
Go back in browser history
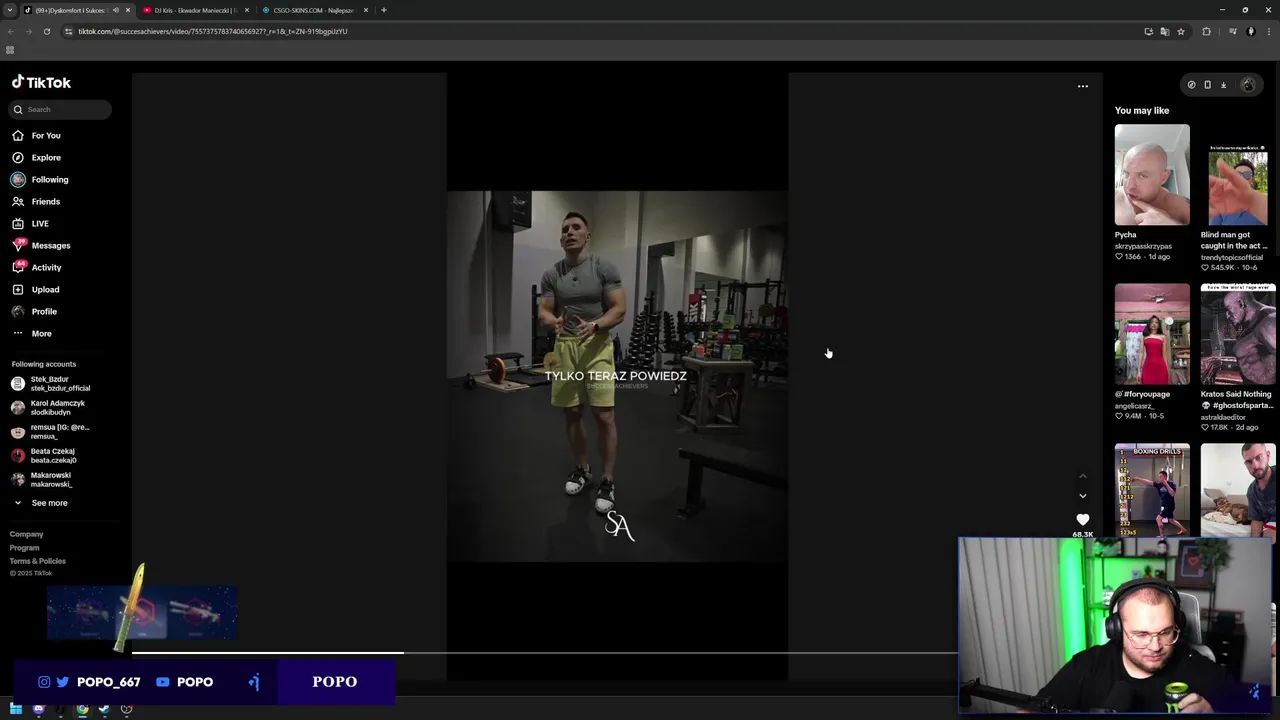10,31
